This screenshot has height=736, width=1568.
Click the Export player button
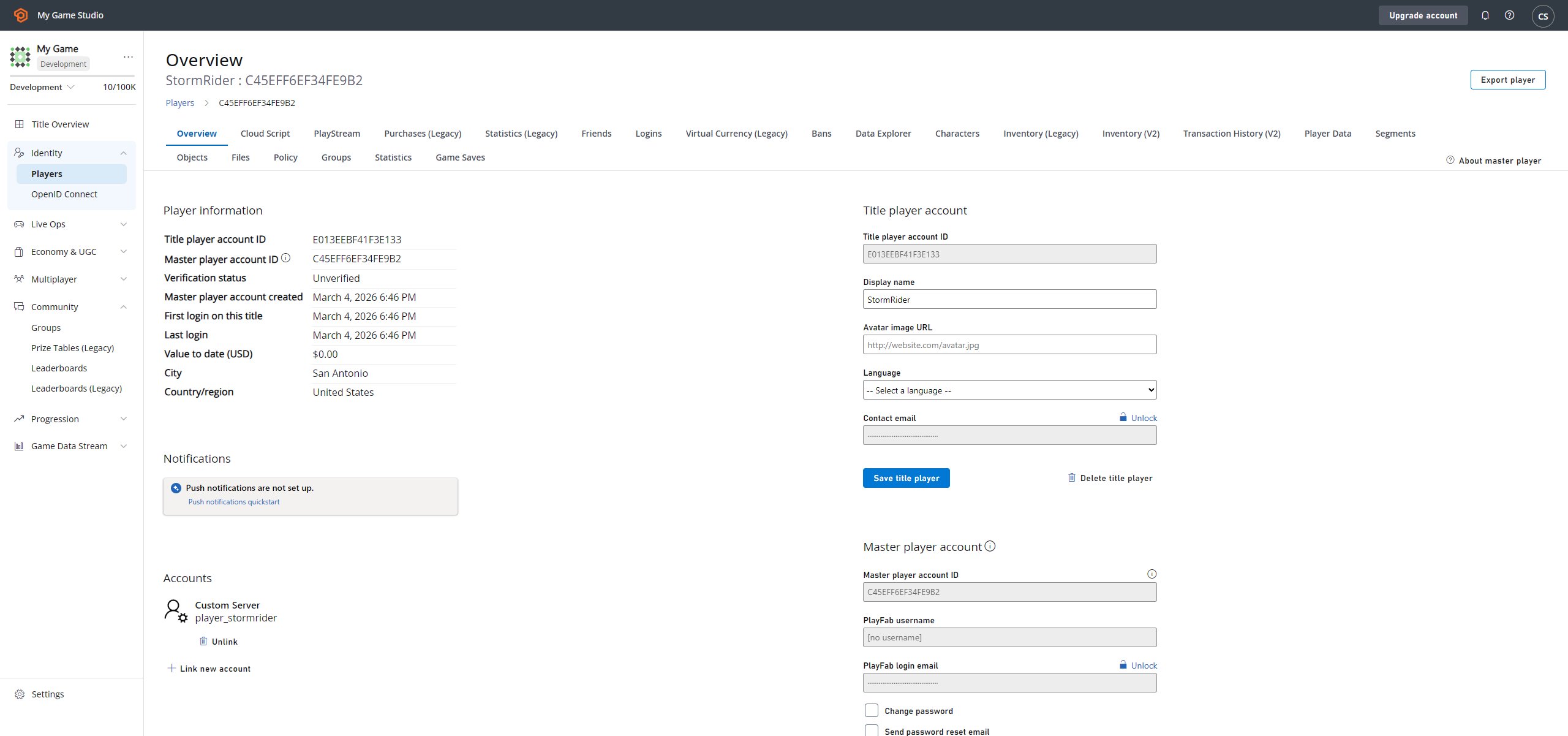tap(1508, 80)
